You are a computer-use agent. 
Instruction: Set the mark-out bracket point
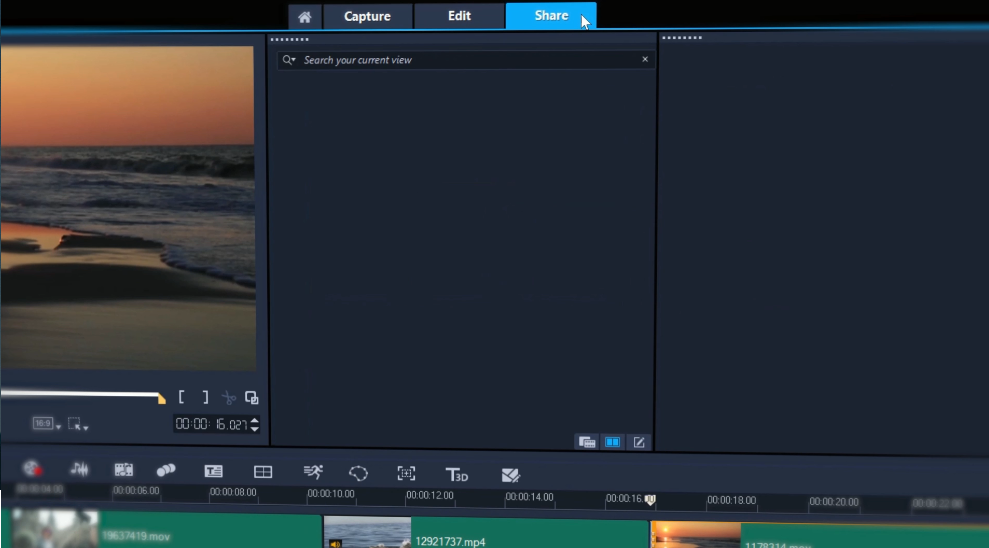(x=205, y=397)
